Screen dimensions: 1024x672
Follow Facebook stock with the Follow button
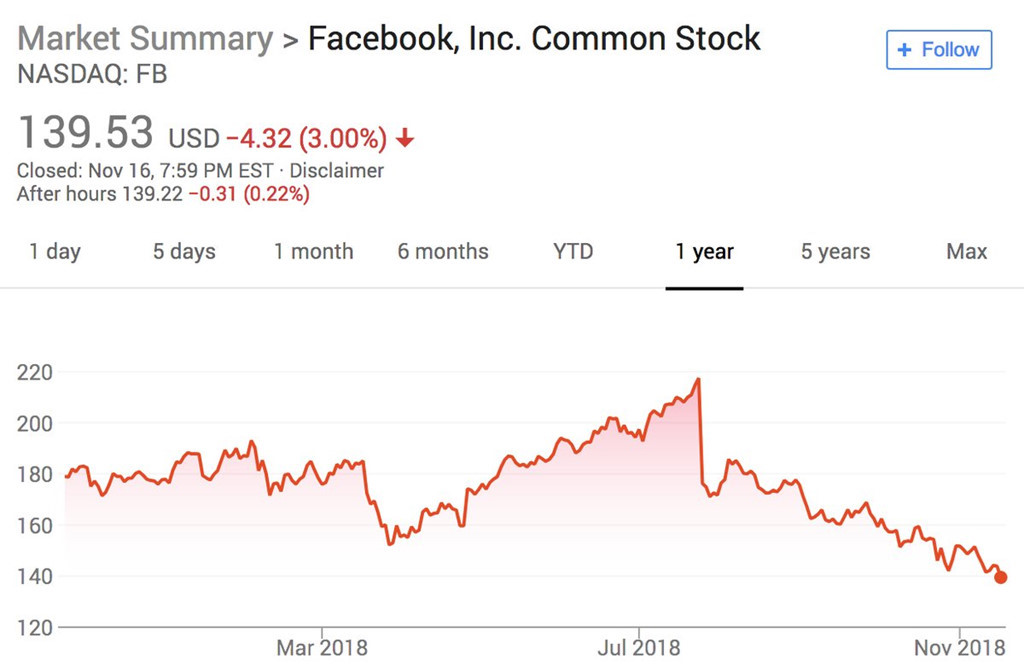click(x=938, y=50)
